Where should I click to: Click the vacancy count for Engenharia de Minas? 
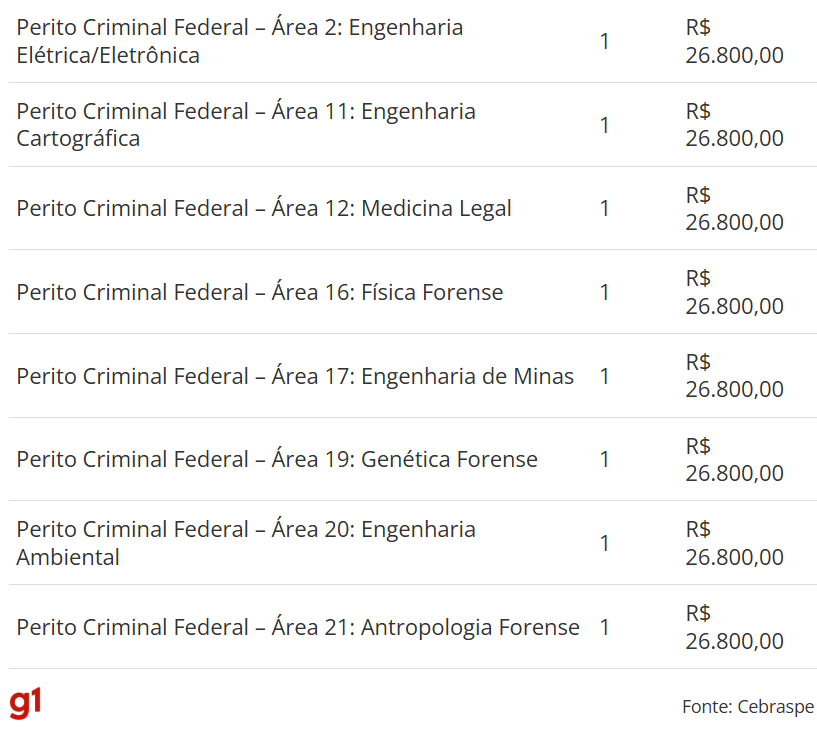[604, 376]
